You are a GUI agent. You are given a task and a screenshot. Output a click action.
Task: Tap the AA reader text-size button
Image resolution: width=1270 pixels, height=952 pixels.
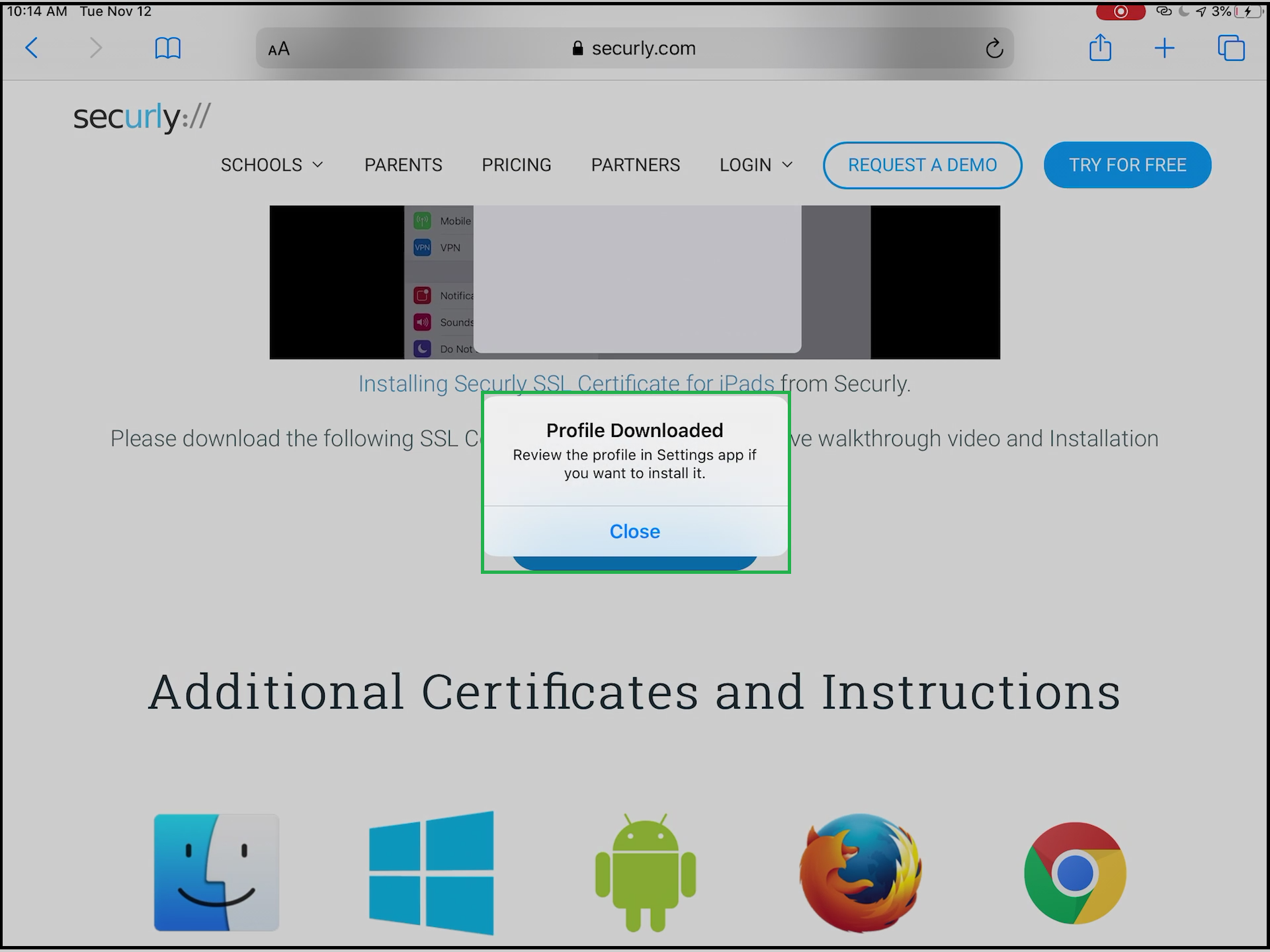coord(278,49)
